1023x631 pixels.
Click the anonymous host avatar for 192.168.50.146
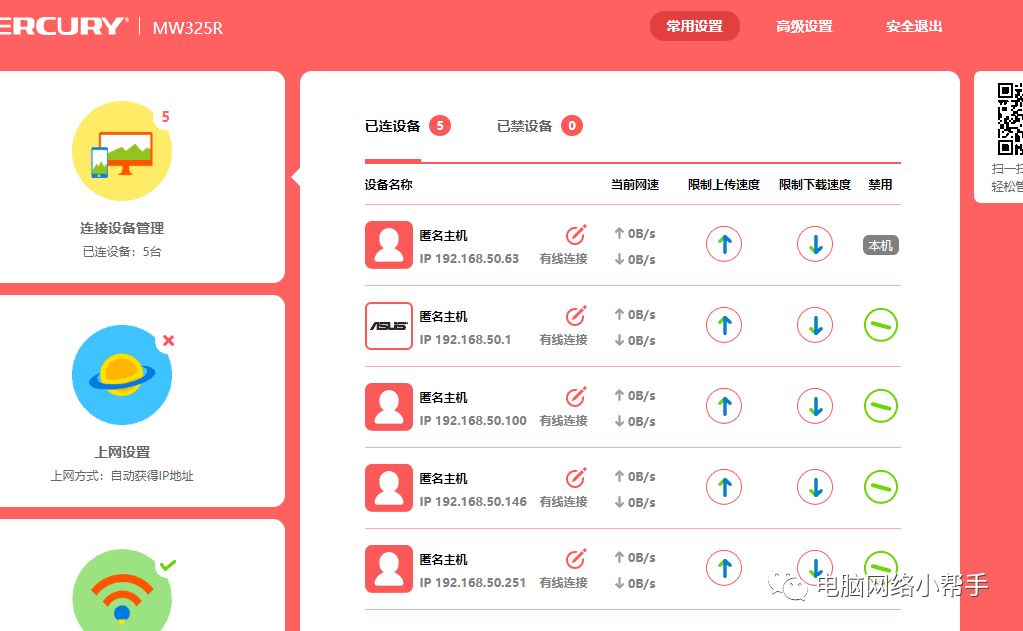click(388, 487)
